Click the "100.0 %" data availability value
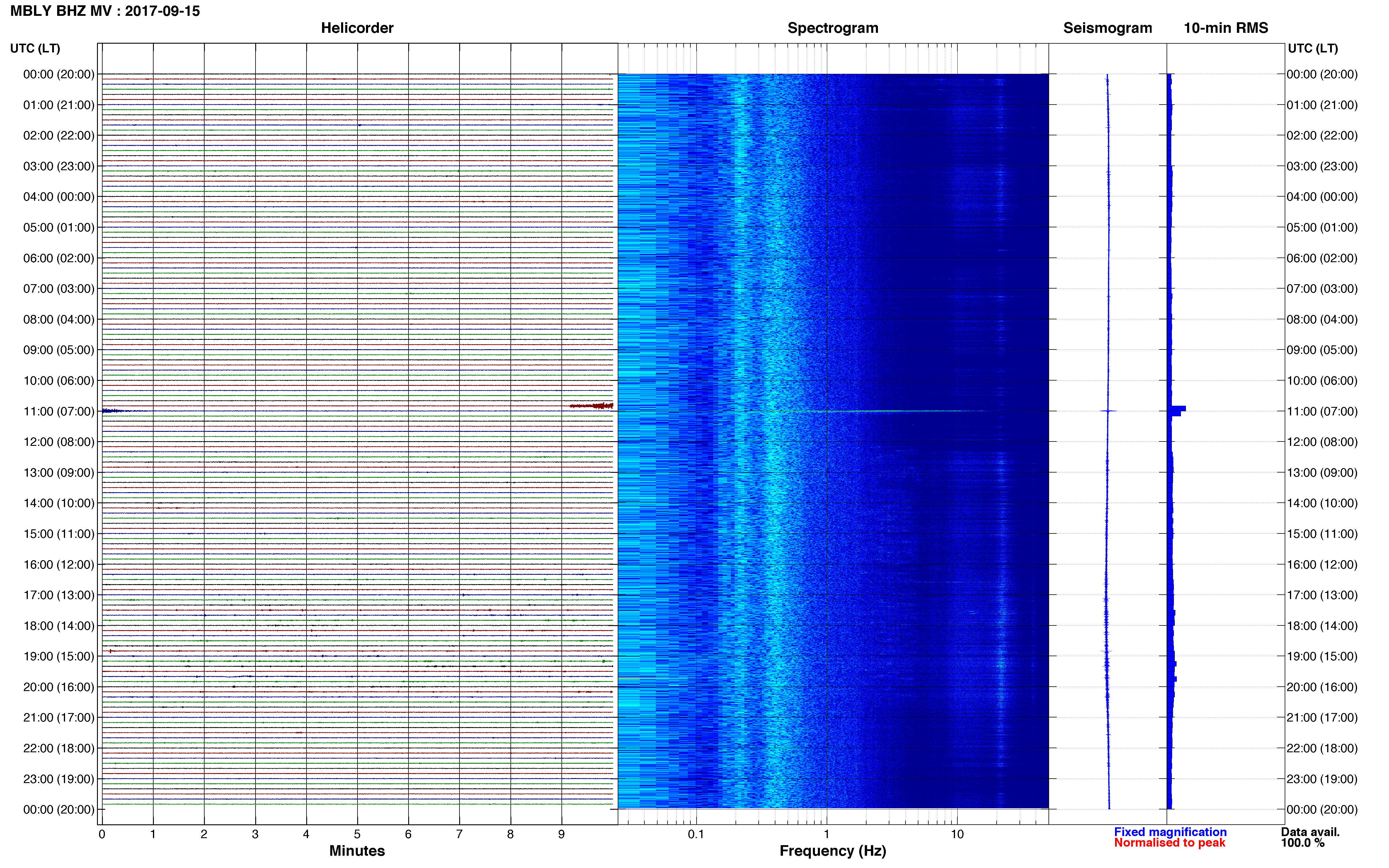 tap(1303, 843)
